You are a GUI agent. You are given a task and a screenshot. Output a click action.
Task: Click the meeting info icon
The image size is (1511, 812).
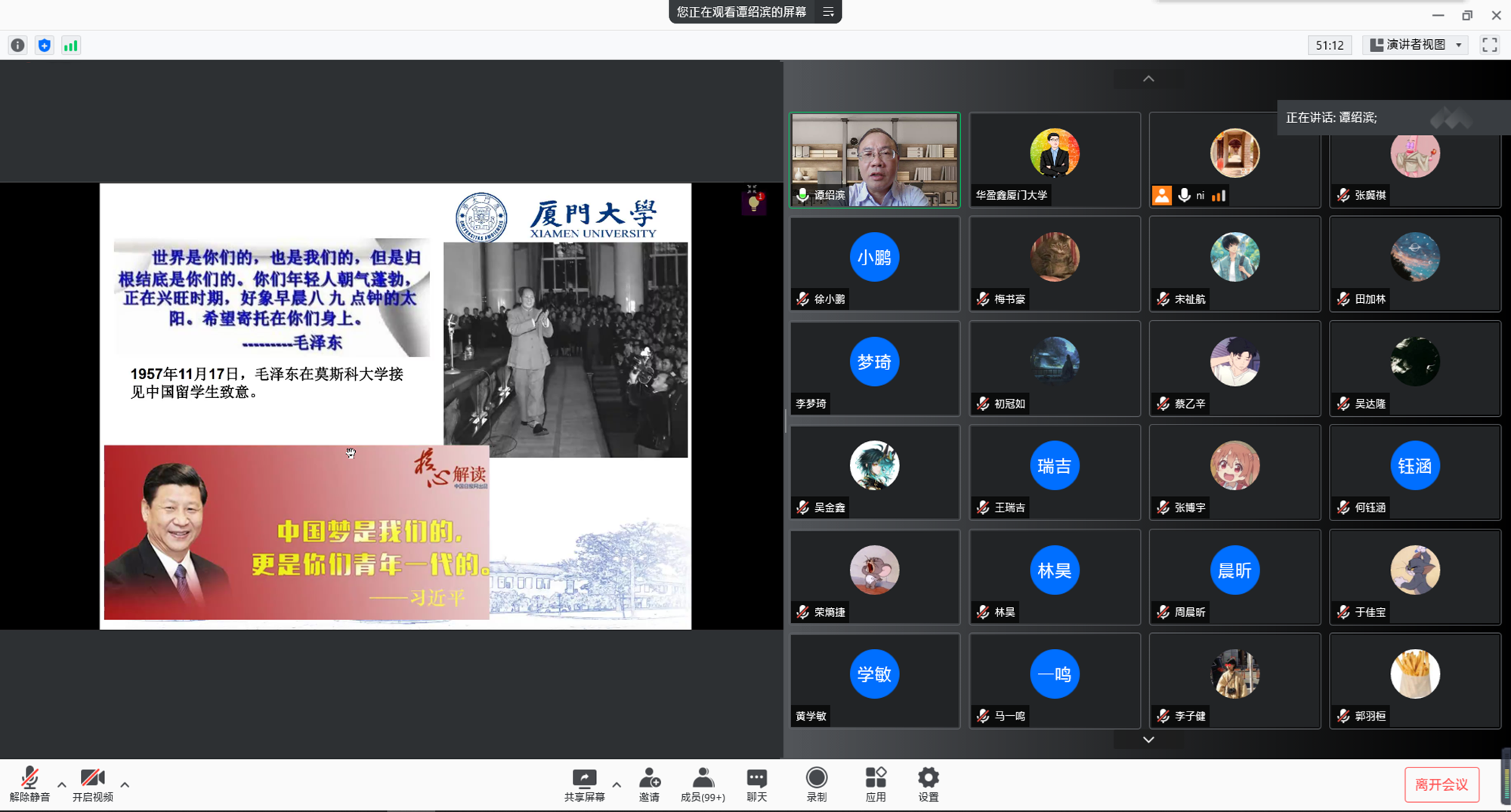coord(17,45)
